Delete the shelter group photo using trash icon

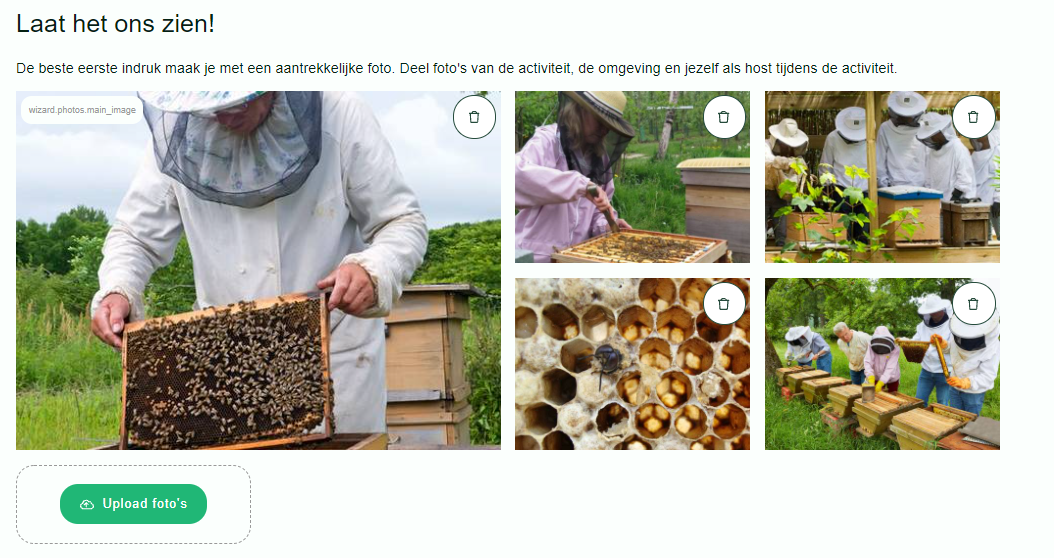pos(973,117)
